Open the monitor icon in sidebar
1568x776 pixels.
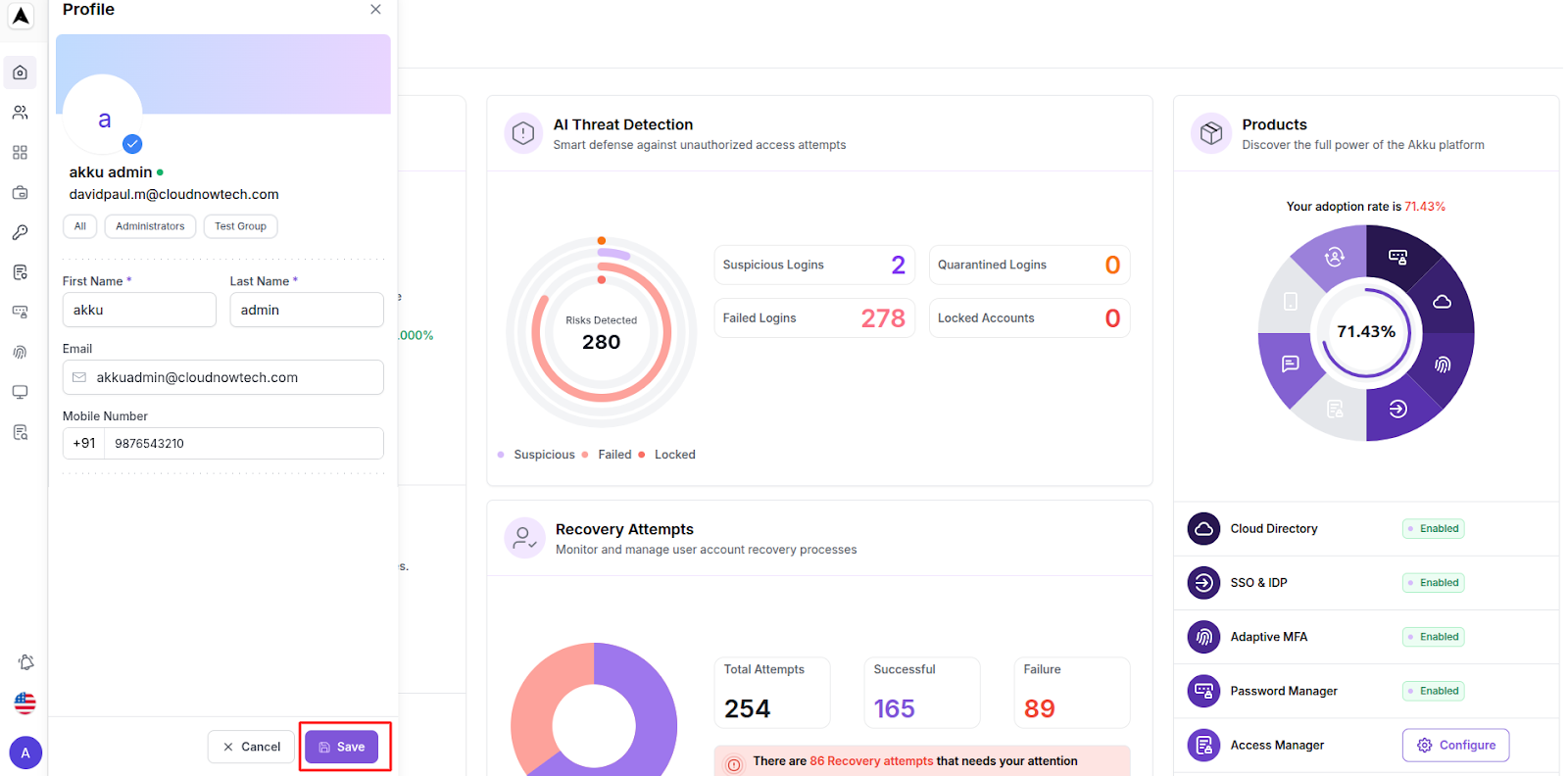[20, 392]
